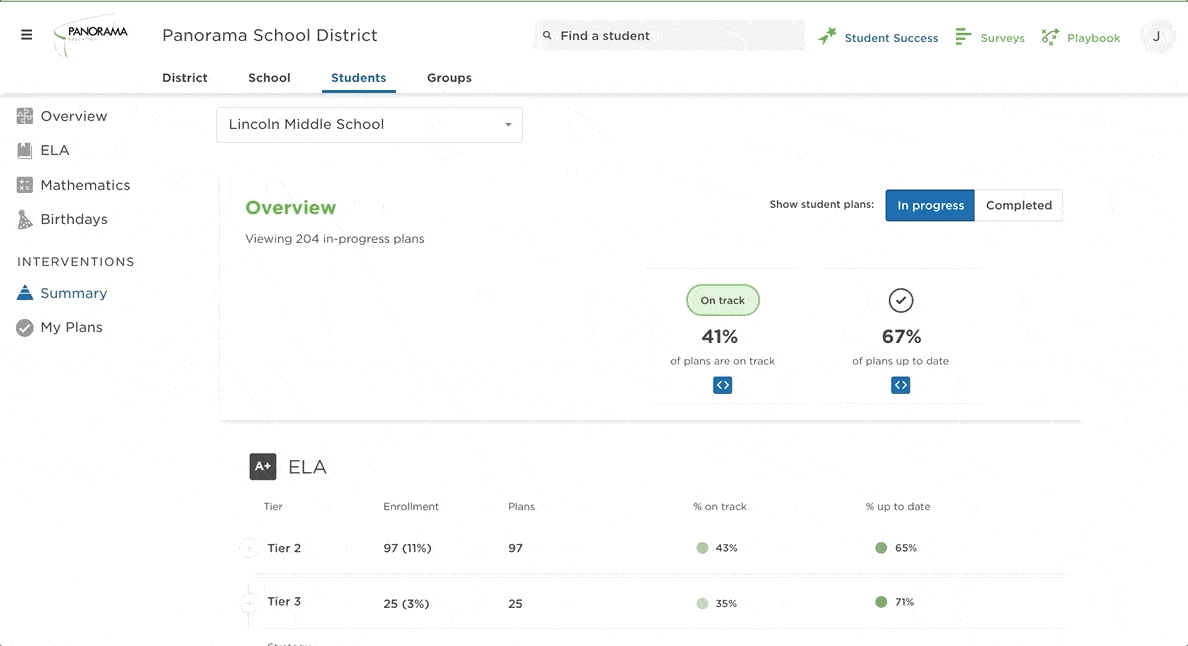The image size is (1188, 646).
Task: Expand the Tier 3 row
Action: (x=249, y=602)
